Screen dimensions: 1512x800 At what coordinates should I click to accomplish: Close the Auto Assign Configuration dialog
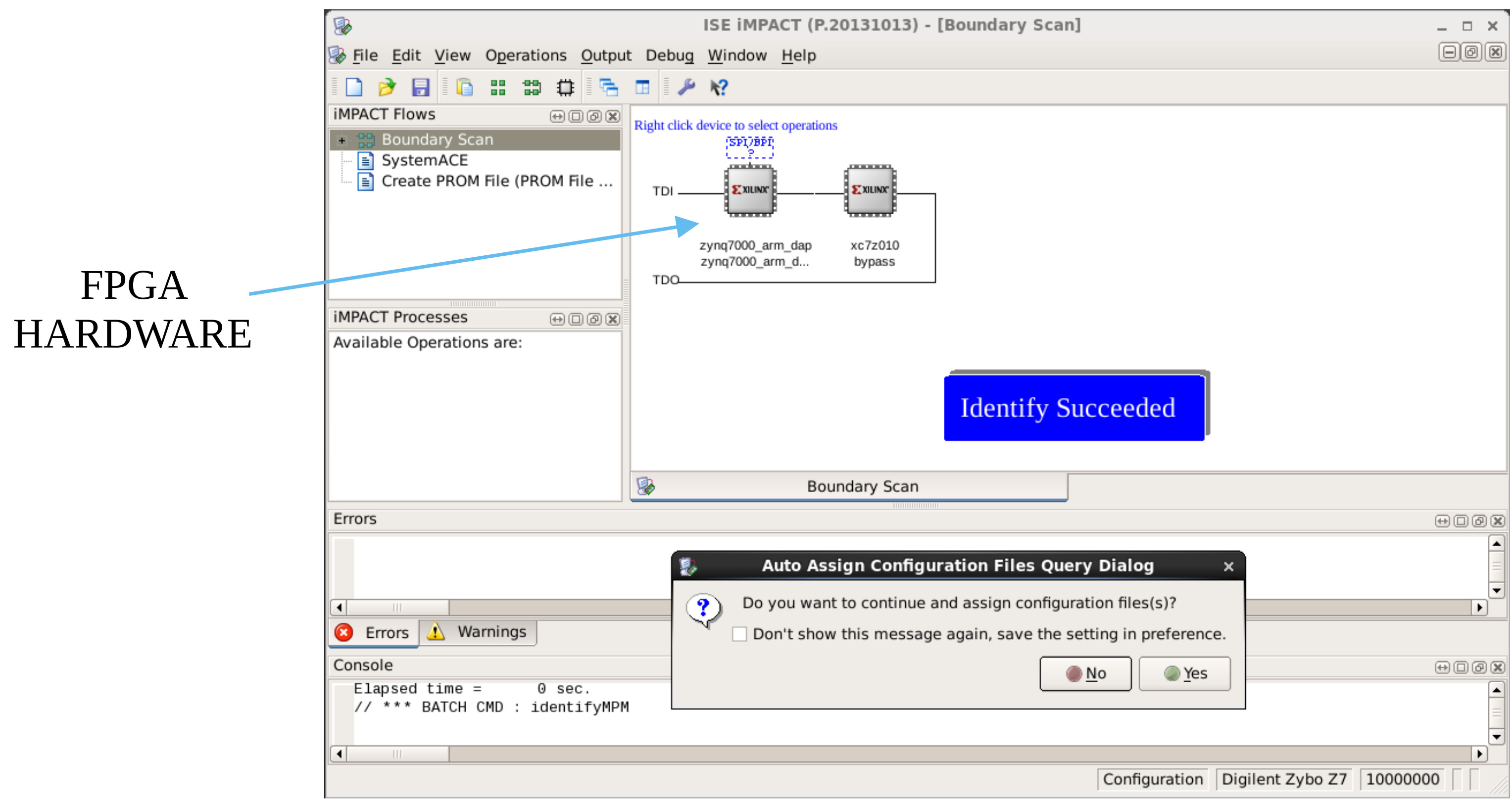click(1228, 566)
